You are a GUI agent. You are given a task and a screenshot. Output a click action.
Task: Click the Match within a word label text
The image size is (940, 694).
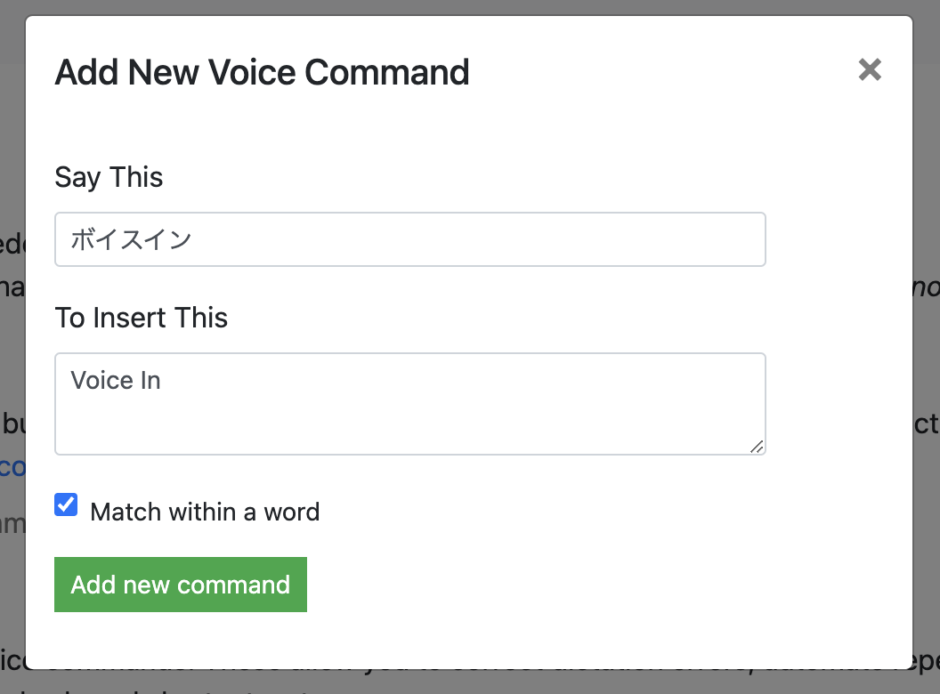pos(204,511)
